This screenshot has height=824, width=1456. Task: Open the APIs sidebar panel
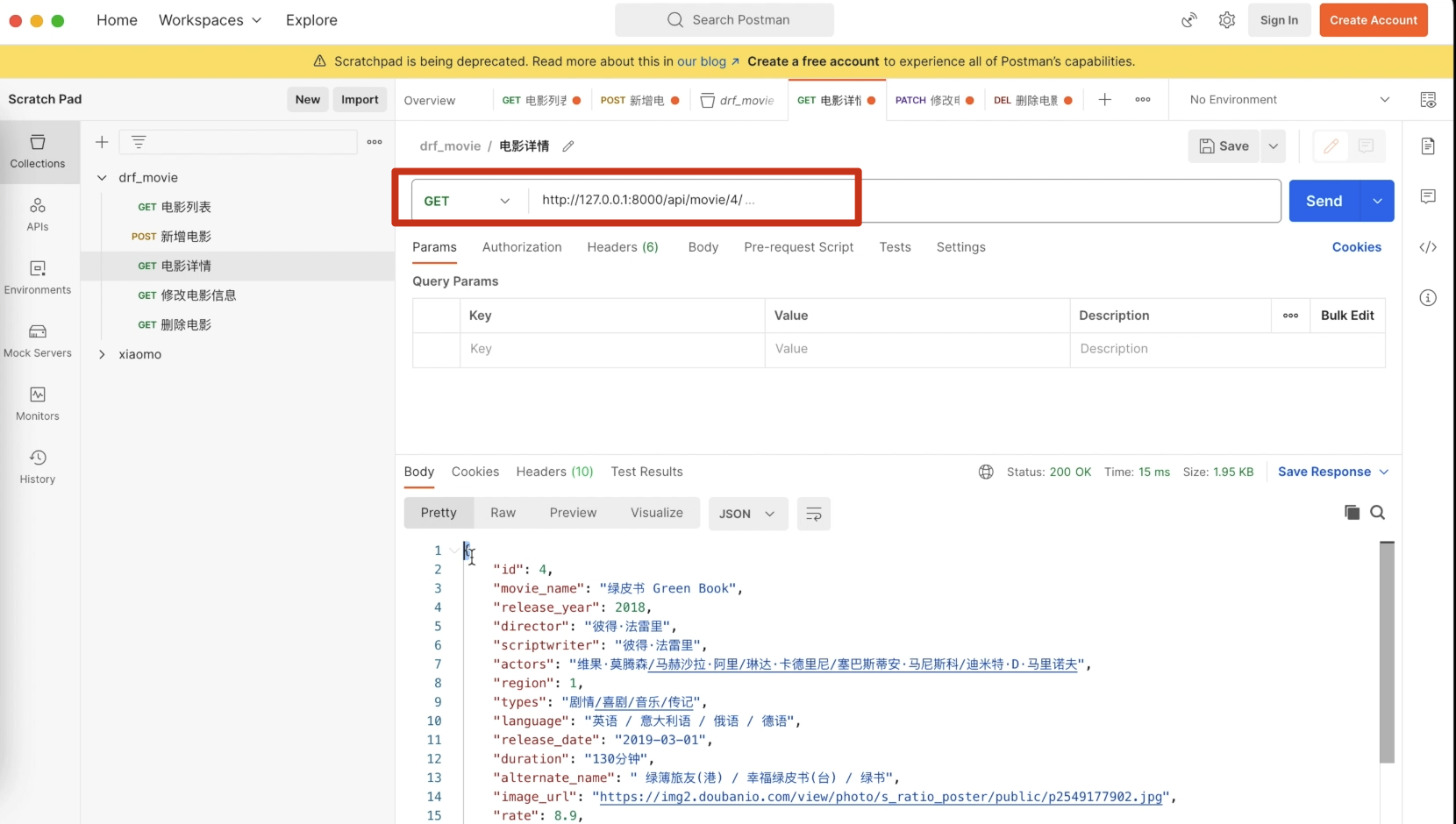coord(38,215)
